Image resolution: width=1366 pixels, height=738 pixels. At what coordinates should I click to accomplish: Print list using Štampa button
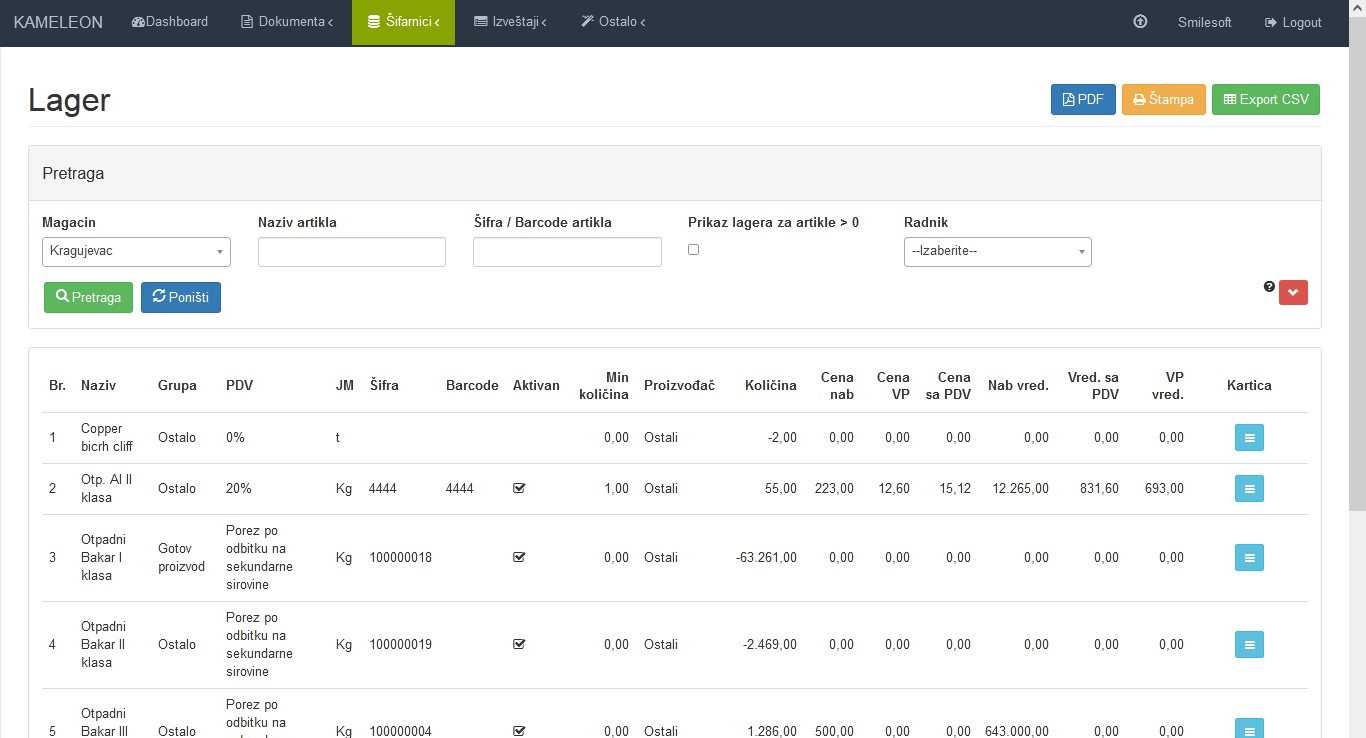tap(1163, 100)
